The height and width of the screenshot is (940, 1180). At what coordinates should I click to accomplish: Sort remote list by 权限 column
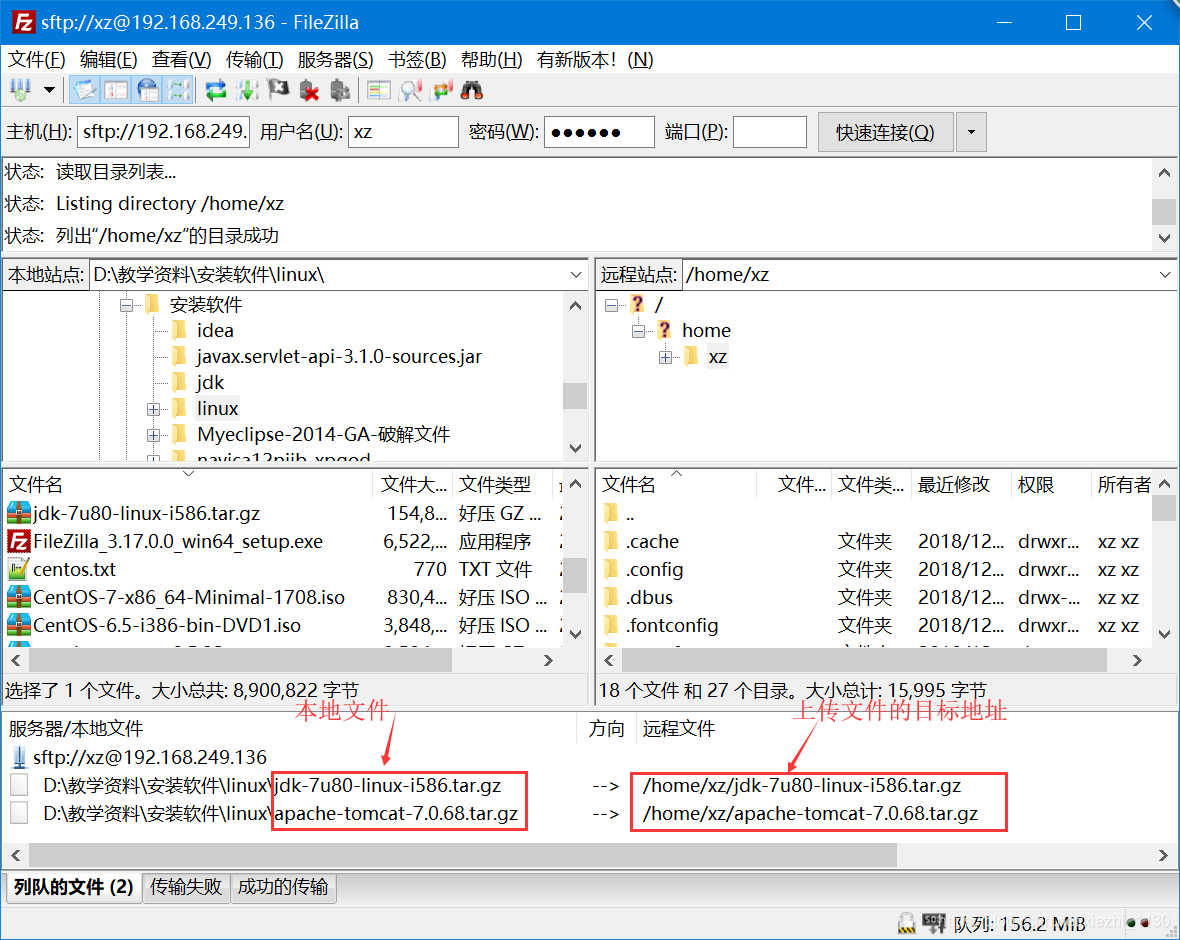click(x=1050, y=485)
